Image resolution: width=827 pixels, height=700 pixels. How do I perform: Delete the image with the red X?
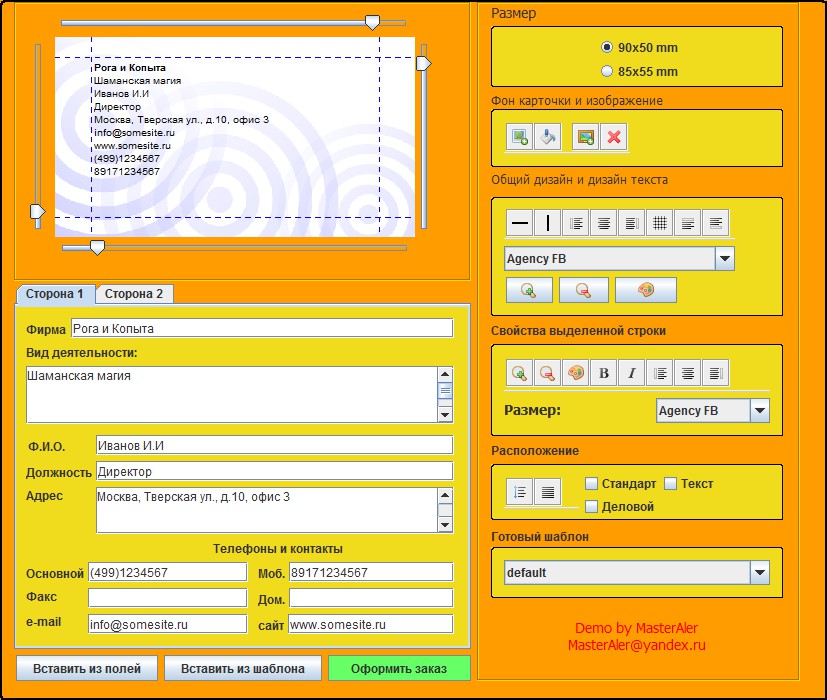pos(613,137)
